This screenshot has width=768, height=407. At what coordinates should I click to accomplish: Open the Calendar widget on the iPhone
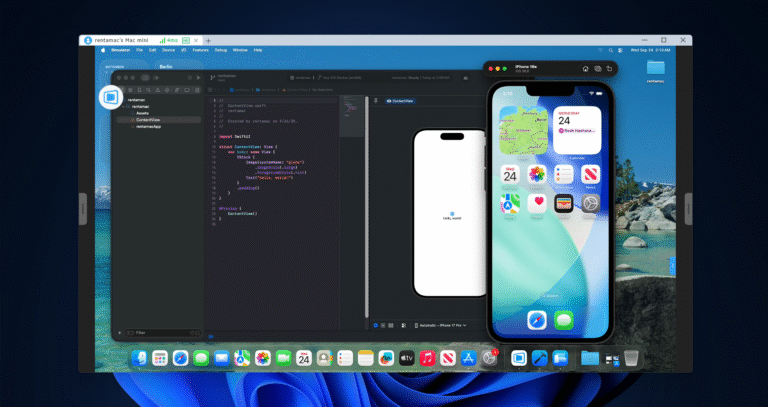click(x=577, y=129)
